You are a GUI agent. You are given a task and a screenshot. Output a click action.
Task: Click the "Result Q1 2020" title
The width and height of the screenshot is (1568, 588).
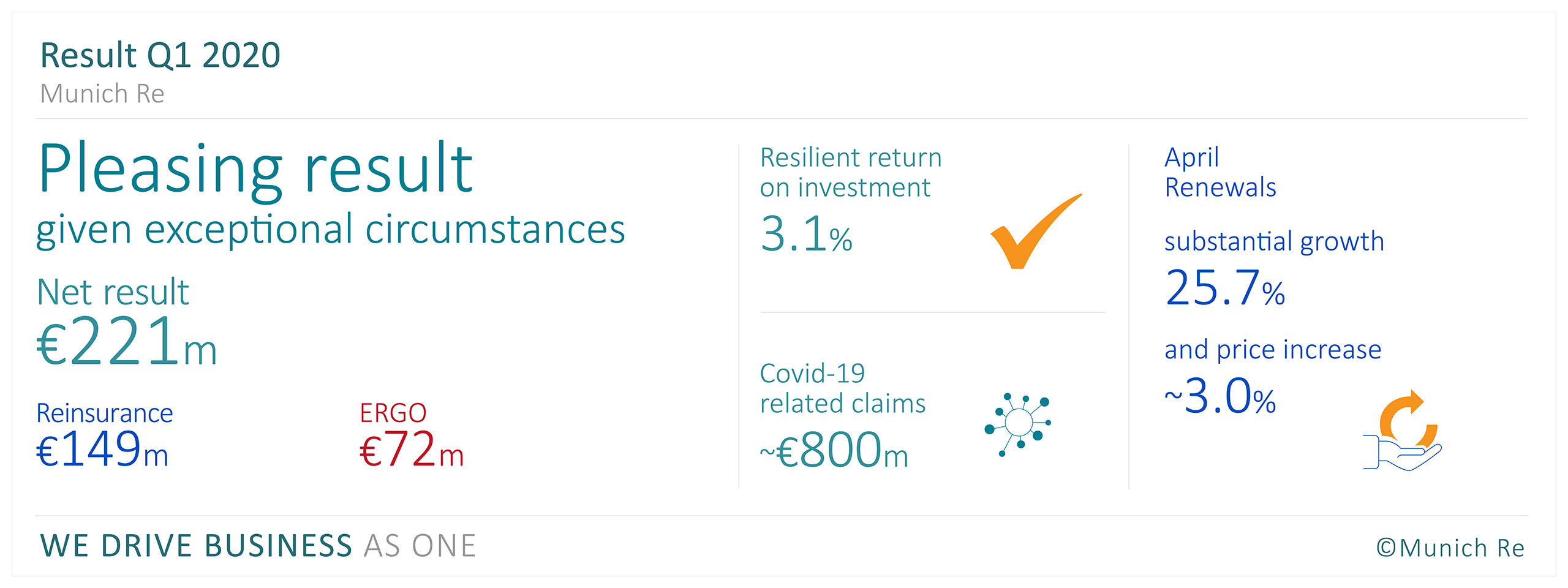coord(160,55)
